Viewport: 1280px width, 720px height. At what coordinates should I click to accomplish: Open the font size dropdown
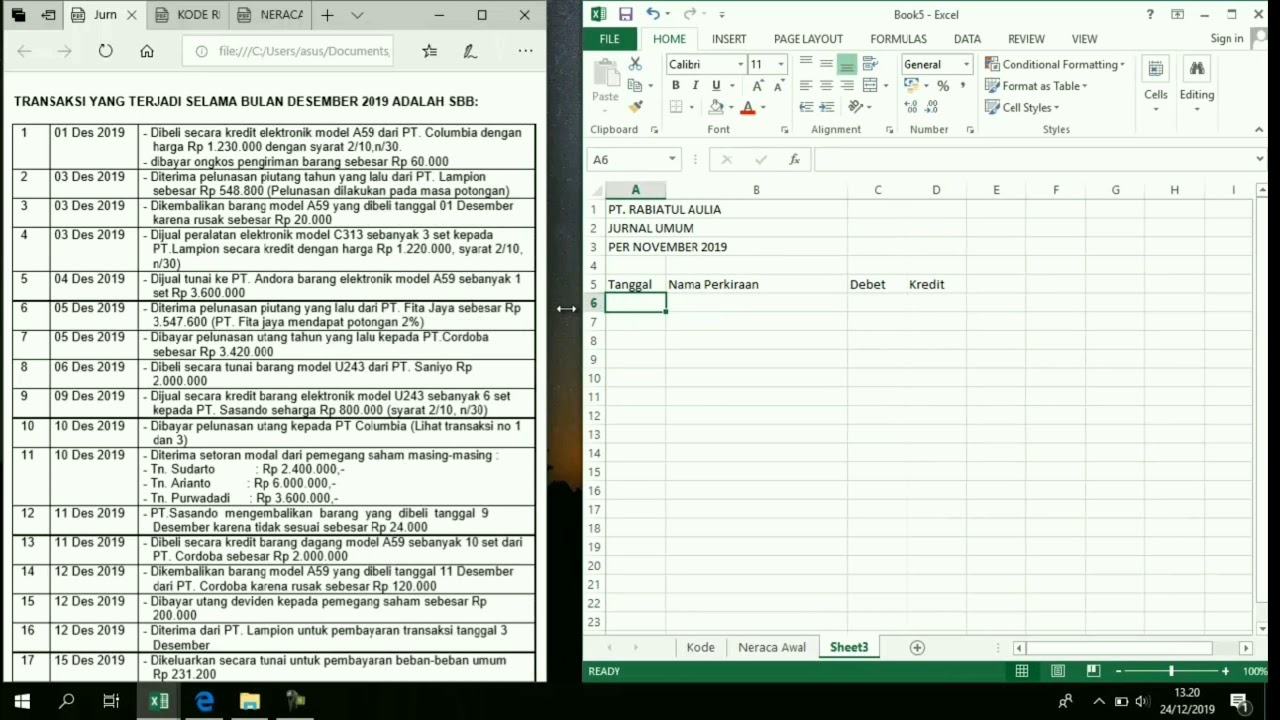point(781,64)
